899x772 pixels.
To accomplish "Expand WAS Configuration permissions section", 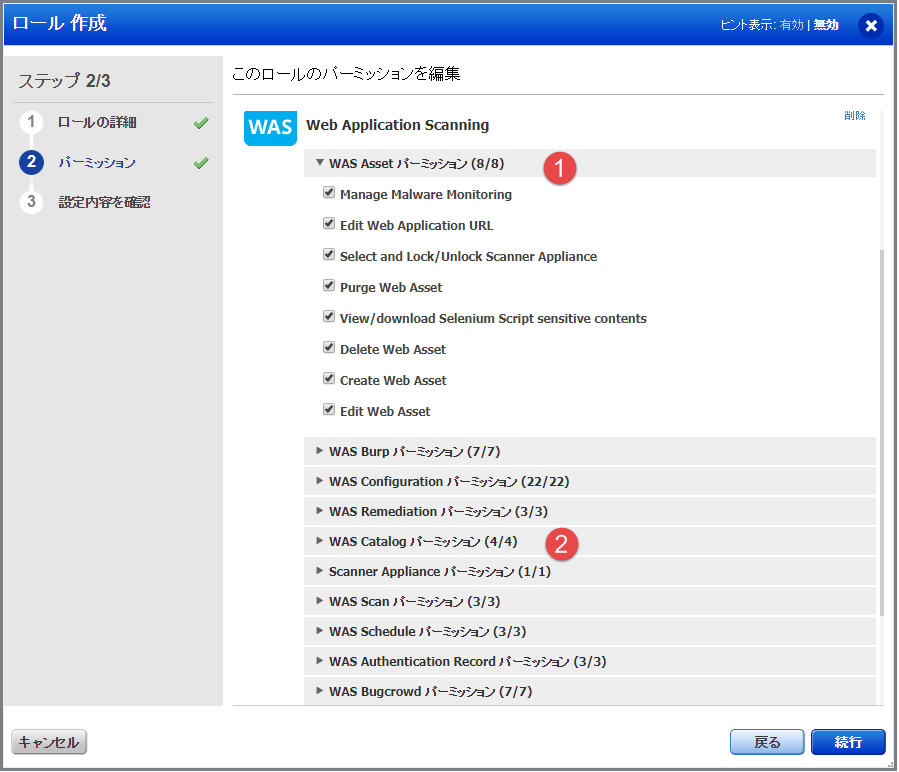I will point(320,481).
